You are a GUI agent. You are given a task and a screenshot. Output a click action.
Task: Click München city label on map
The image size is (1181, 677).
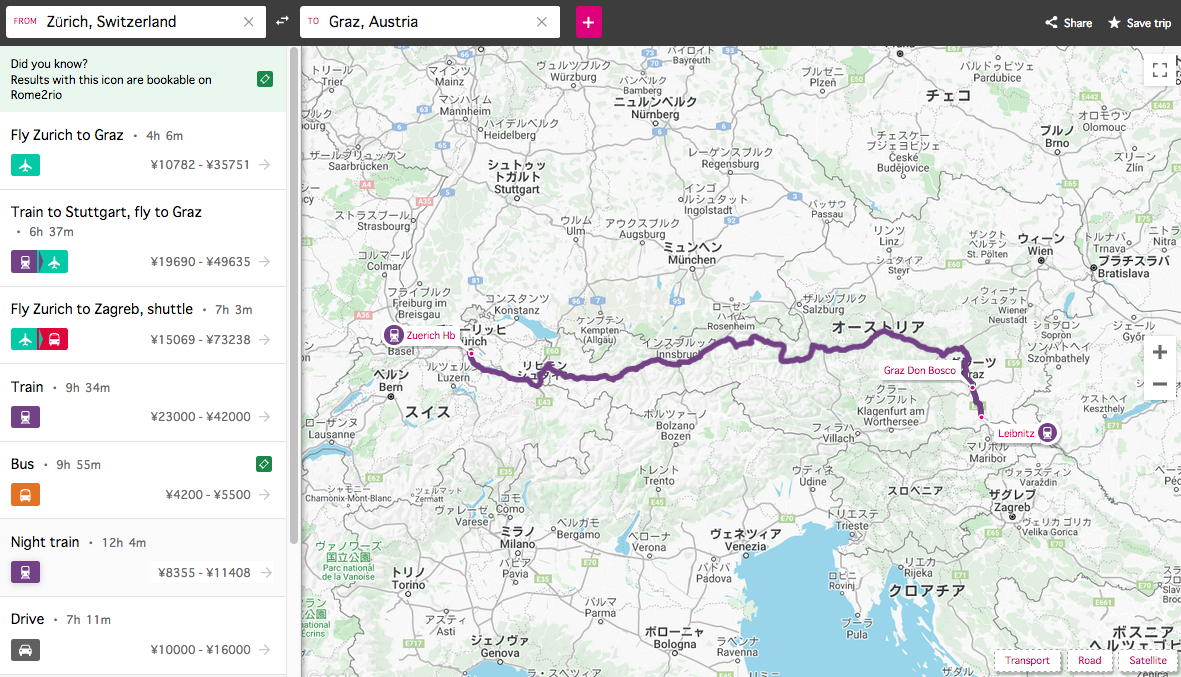(692, 254)
